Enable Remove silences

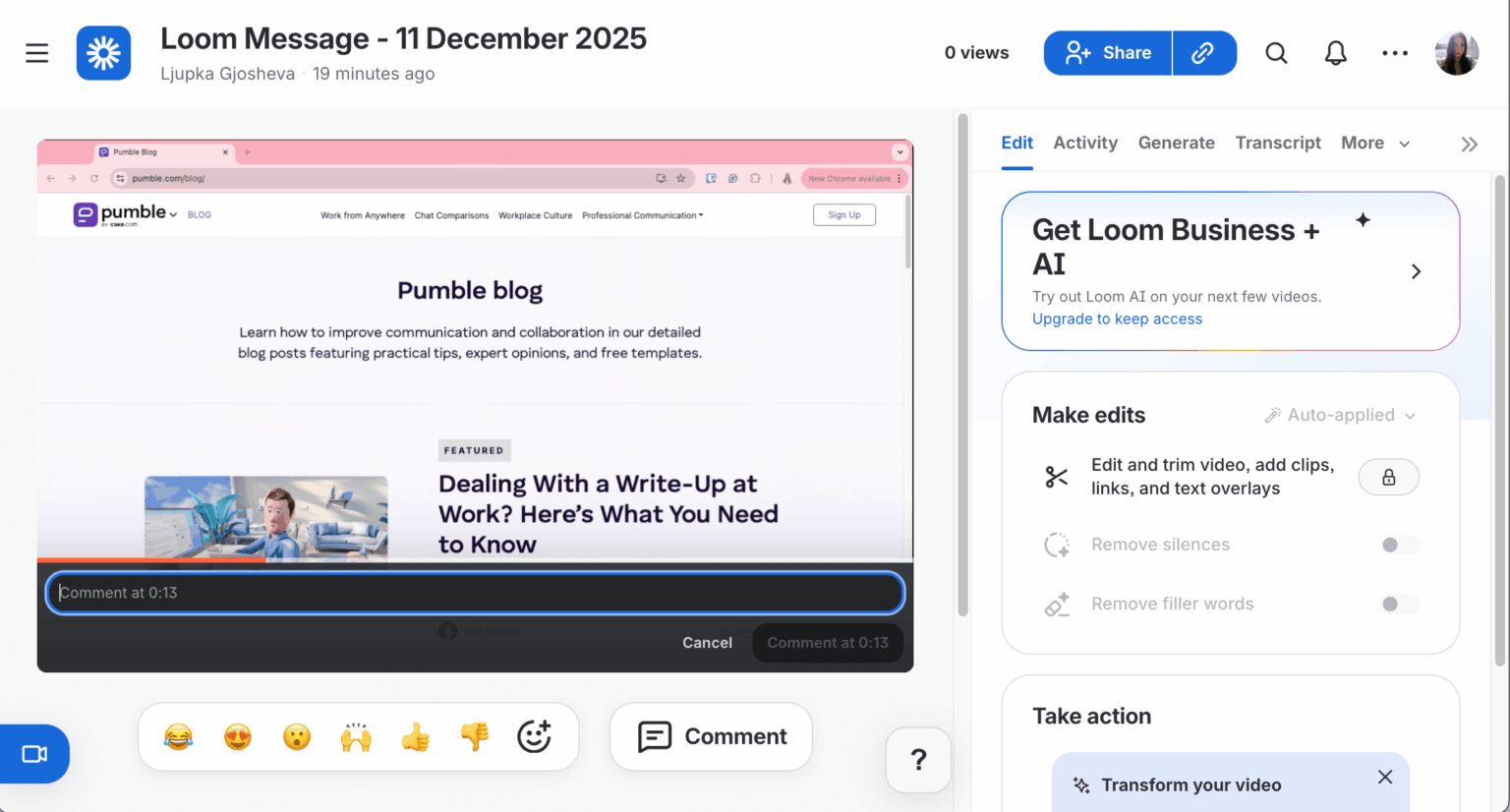(1398, 545)
